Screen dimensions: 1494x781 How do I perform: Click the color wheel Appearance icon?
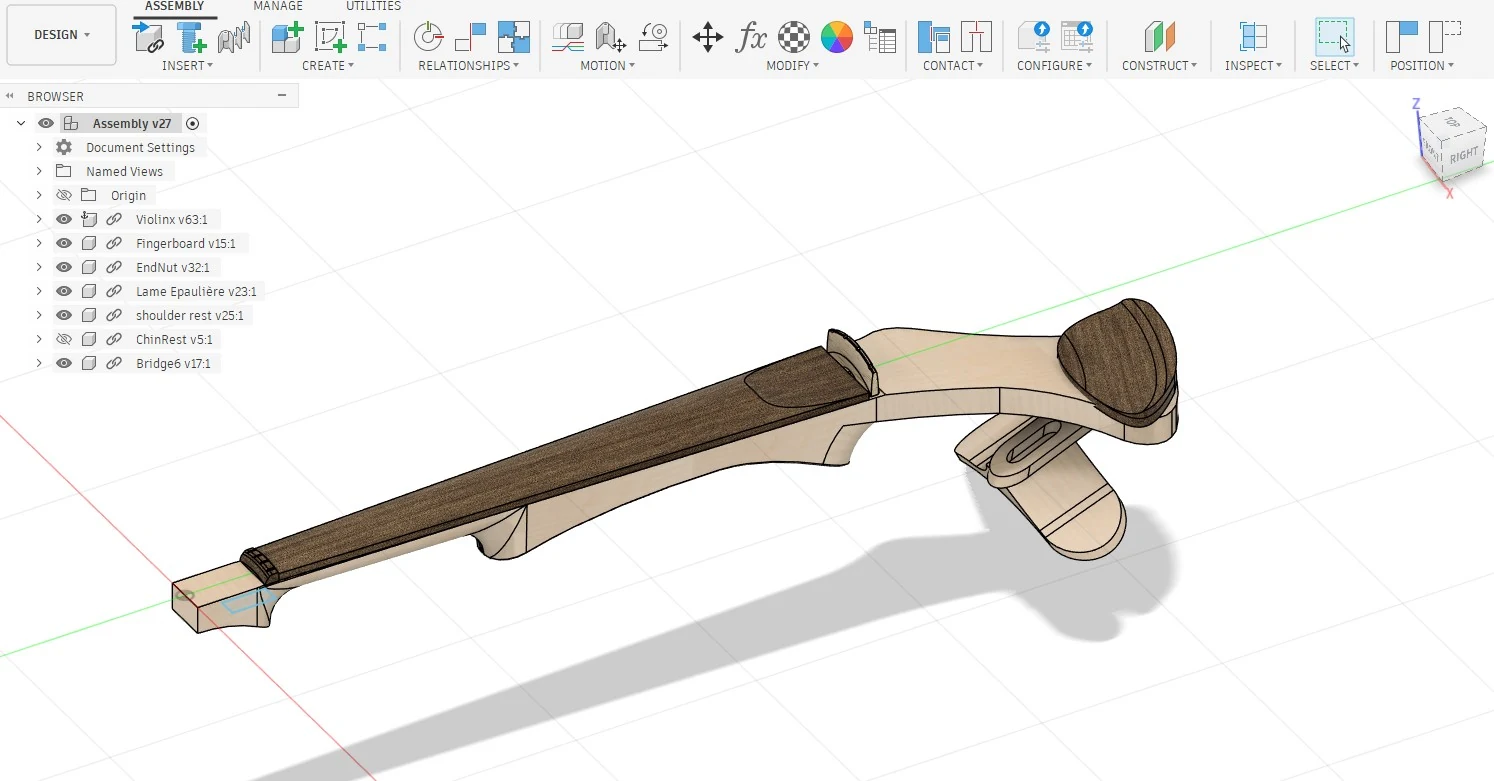point(837,37)
